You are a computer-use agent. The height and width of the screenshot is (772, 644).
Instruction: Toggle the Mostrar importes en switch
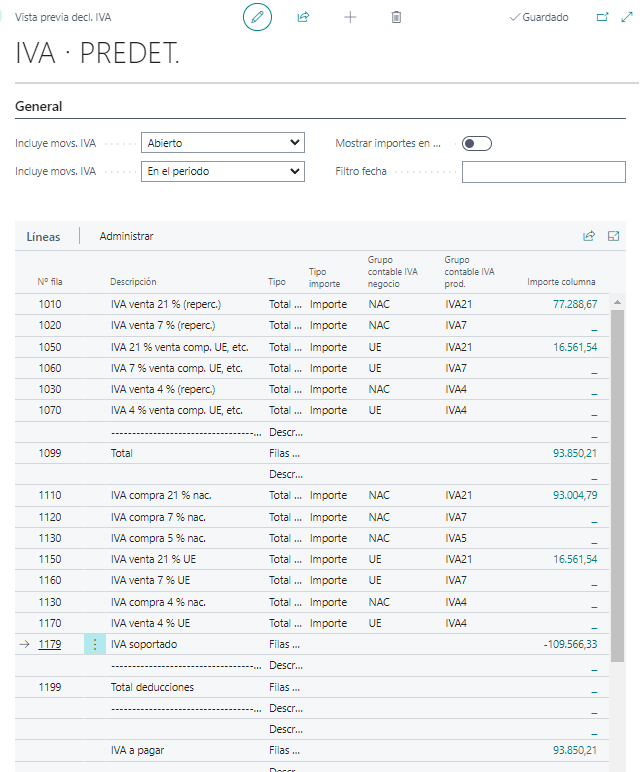pyautogui.click(x=477, y=144)
